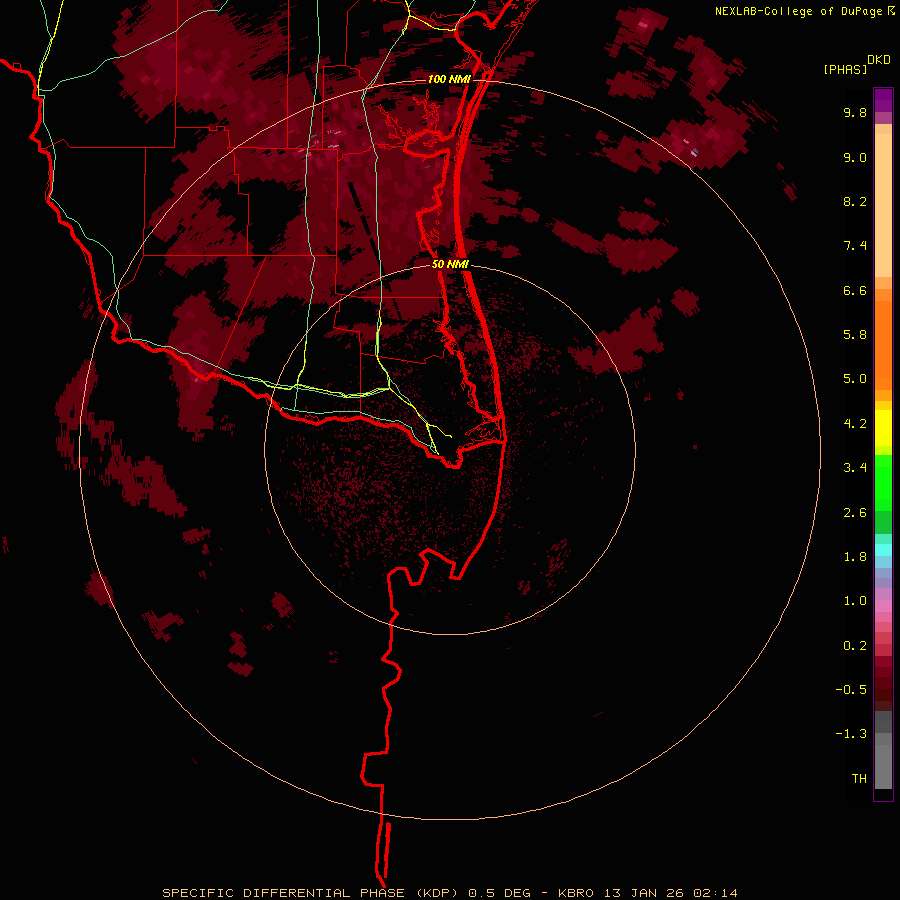Pick the peach color bar segment
Screen dimensions: 900x900
tap(883, 205)
